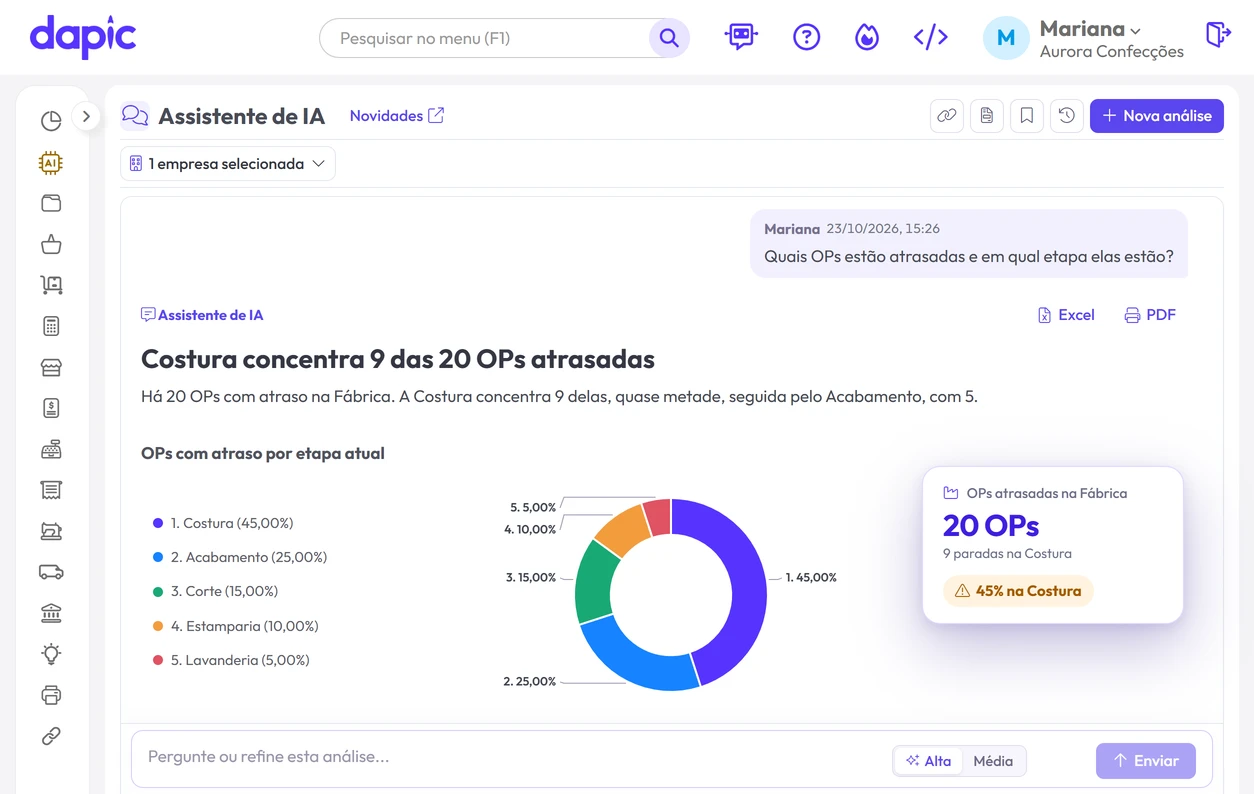Open the store front sidebar icon
Viewport: 1254px width, 794px height.
pos(51,367)
